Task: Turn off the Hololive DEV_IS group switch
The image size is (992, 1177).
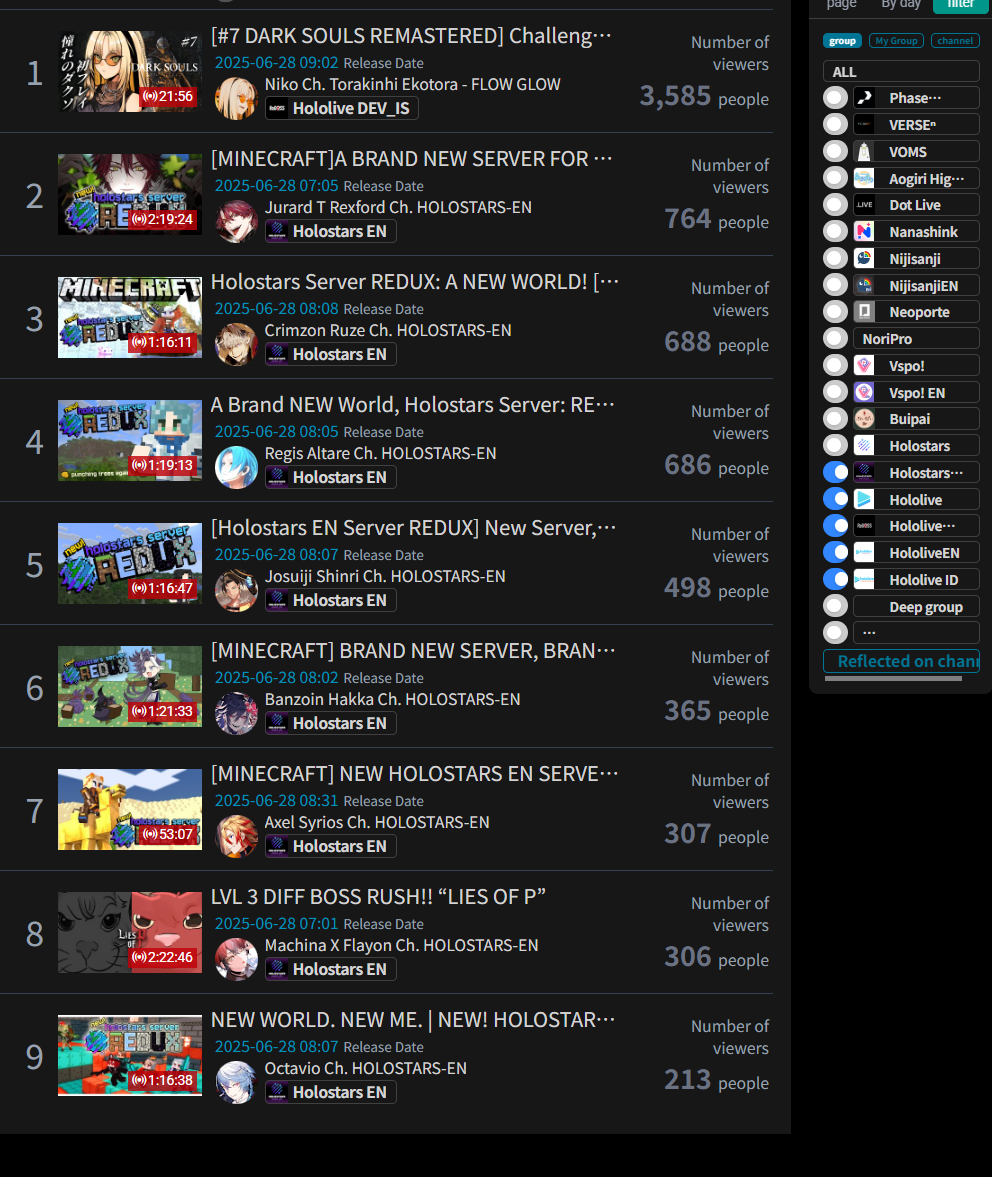Action: (x=835, y=526)
